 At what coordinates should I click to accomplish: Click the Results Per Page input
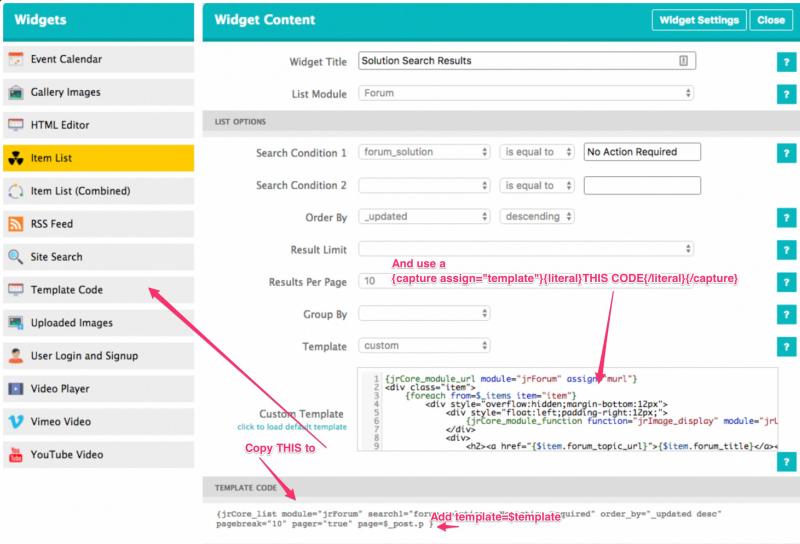click(373, 282)
